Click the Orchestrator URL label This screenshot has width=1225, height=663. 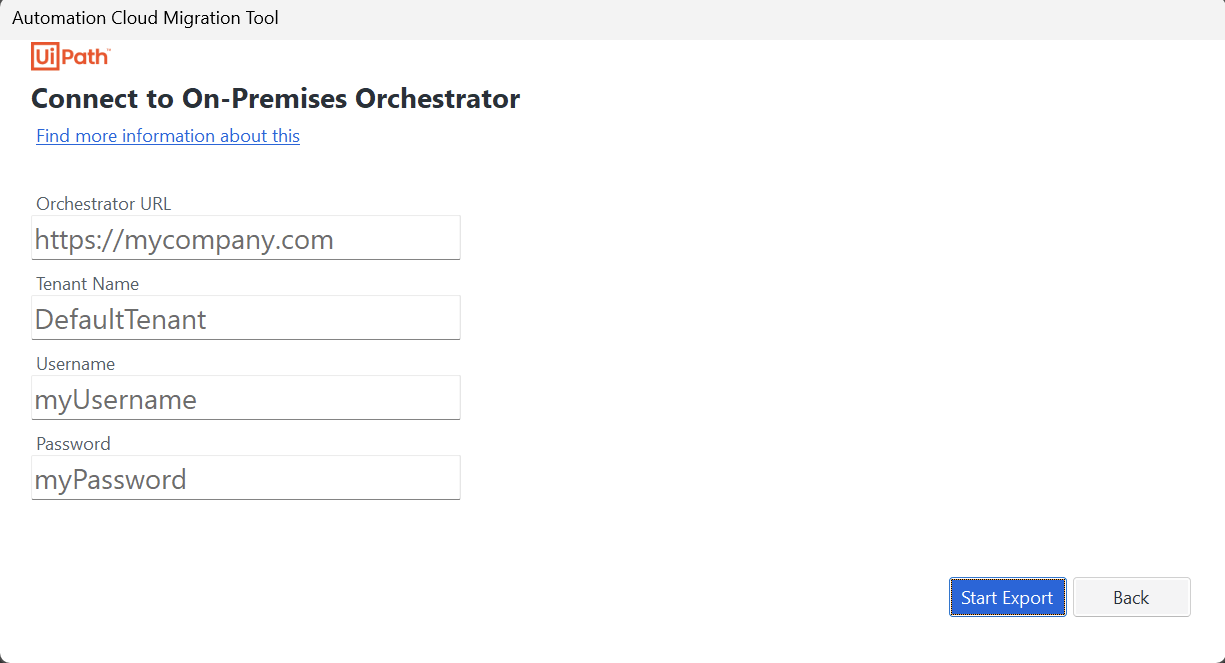coord(103,203)
